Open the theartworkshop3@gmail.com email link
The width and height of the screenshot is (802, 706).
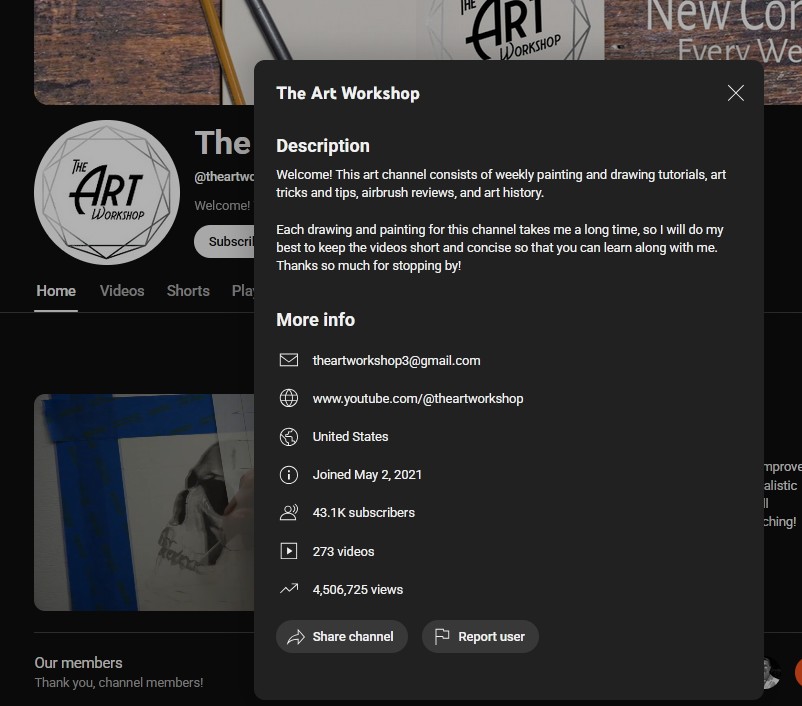coord(396,361)
